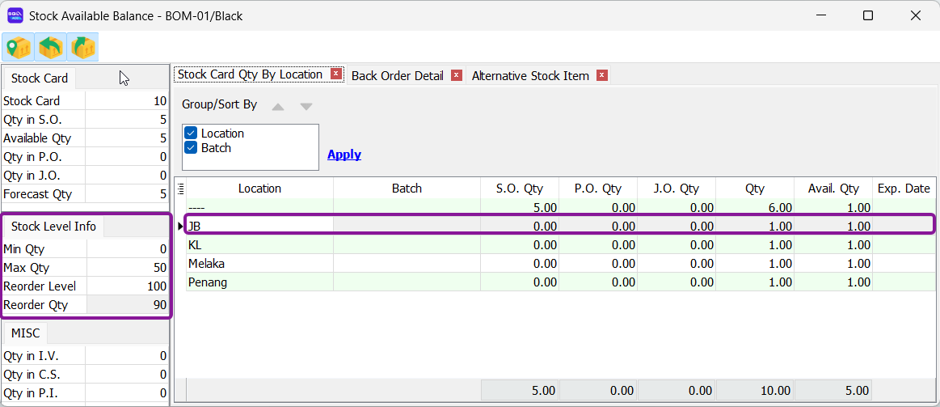Click the app logo in the title bar
The image size is (940, 407).
tap(15, 16)
